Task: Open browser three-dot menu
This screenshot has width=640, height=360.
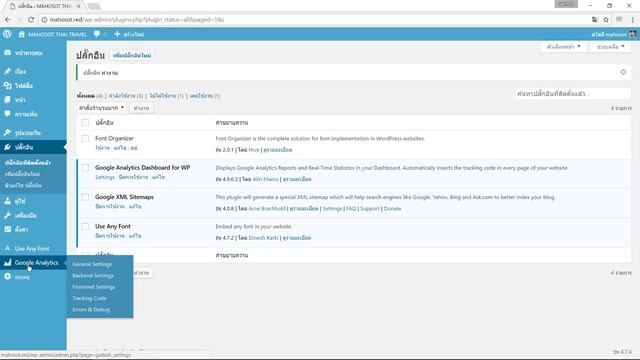Action: 633,19
